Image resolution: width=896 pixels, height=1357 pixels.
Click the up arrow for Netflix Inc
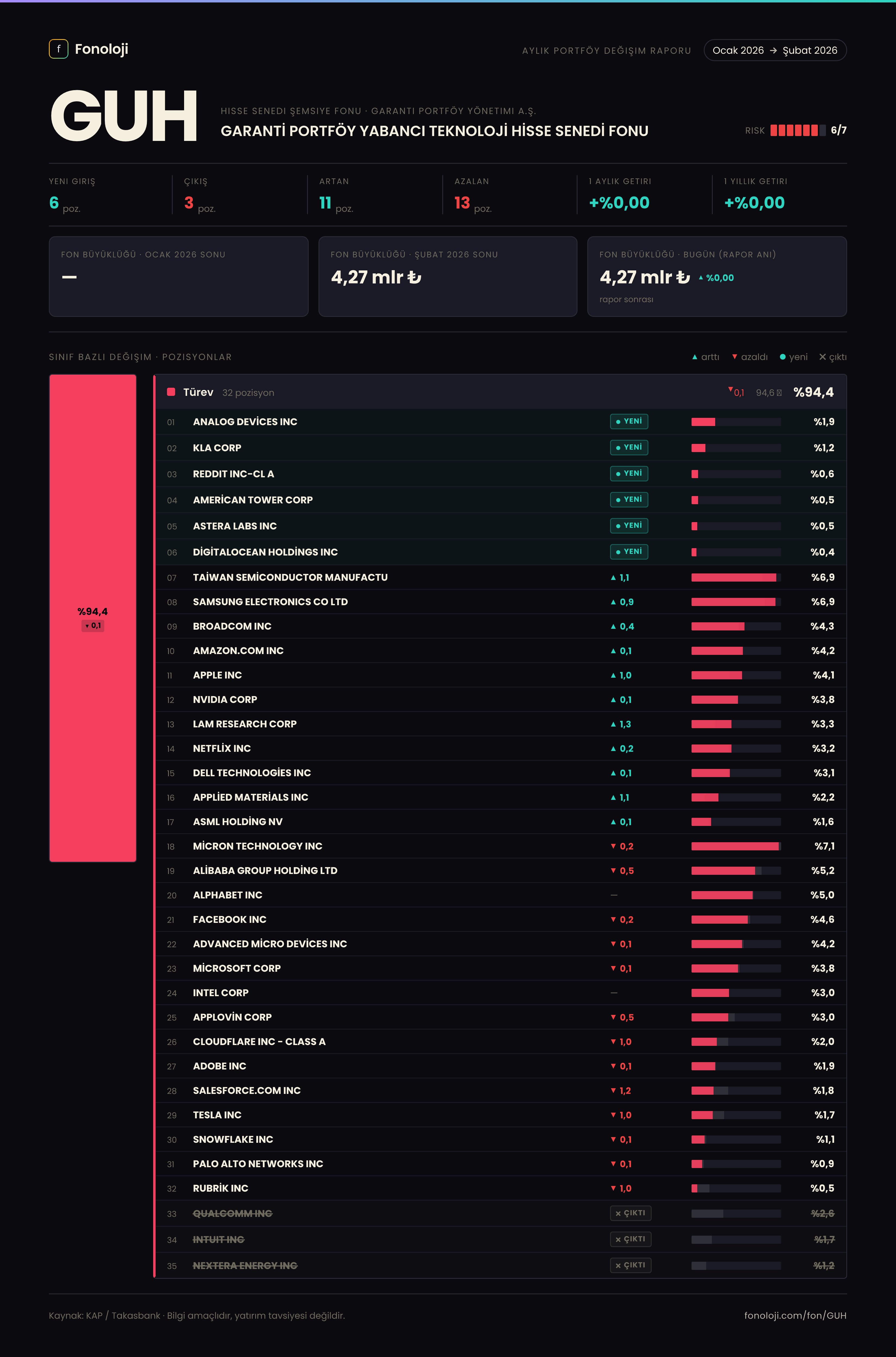click(613, 749)
